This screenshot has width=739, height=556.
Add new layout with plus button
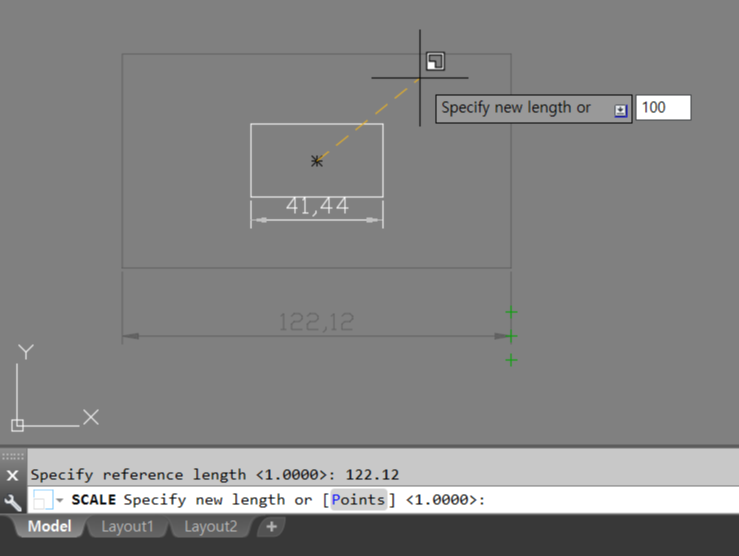click(x=271, y=526)
